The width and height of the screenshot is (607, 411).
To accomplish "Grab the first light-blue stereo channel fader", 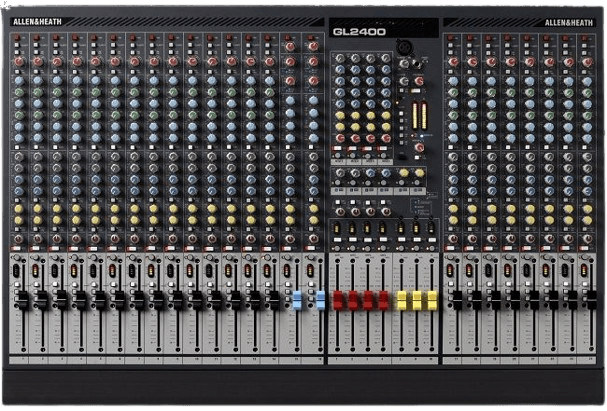I will pyautogui.click(x=297, y=298).
